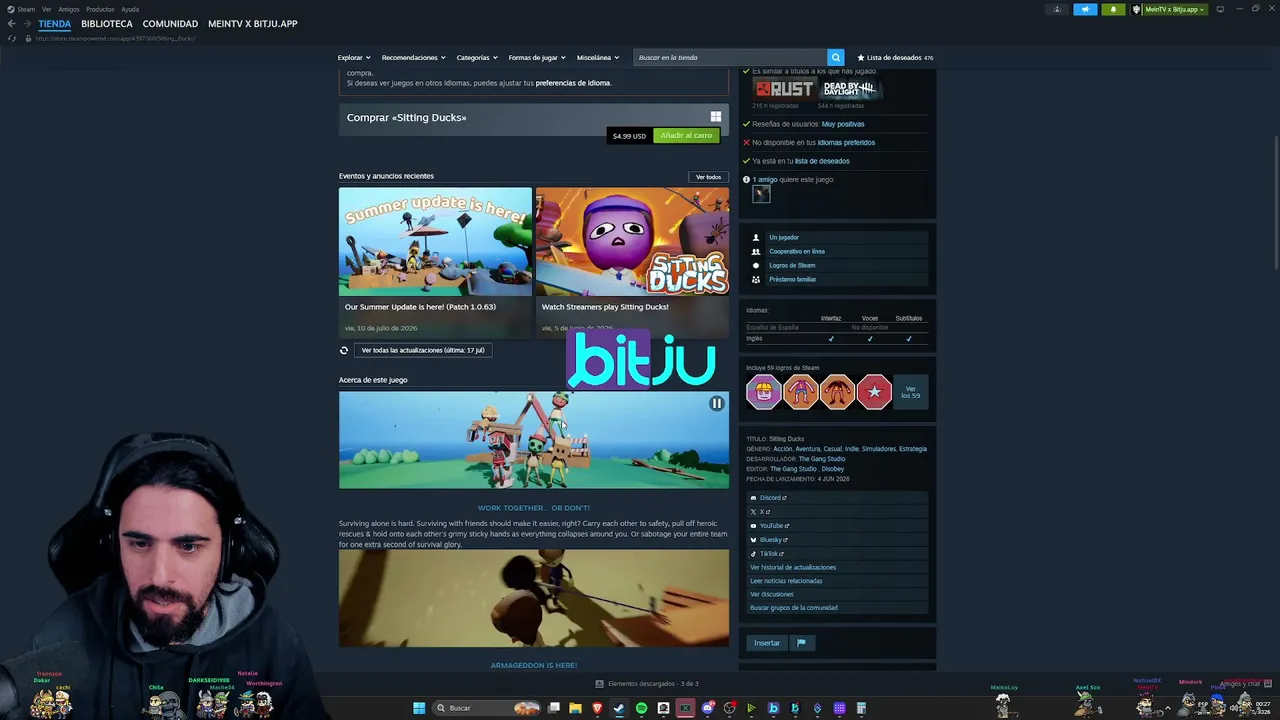Expand the Formas de jugar dropdown
Image resolution: width=1280 pixels, height=720 pixels.
[537, 57]
